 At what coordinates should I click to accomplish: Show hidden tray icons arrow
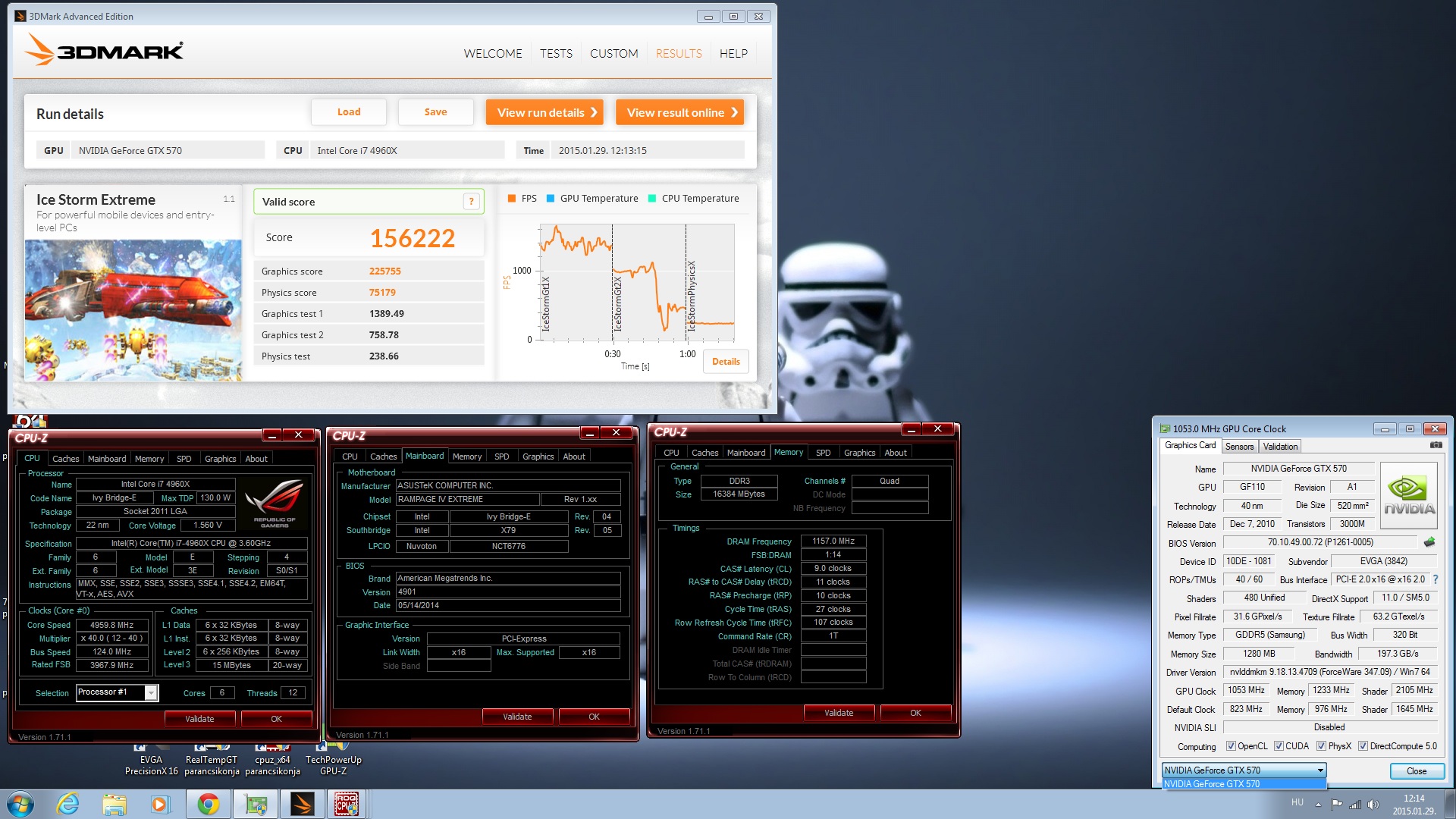pyautogui.click(x=1318, y=804)
